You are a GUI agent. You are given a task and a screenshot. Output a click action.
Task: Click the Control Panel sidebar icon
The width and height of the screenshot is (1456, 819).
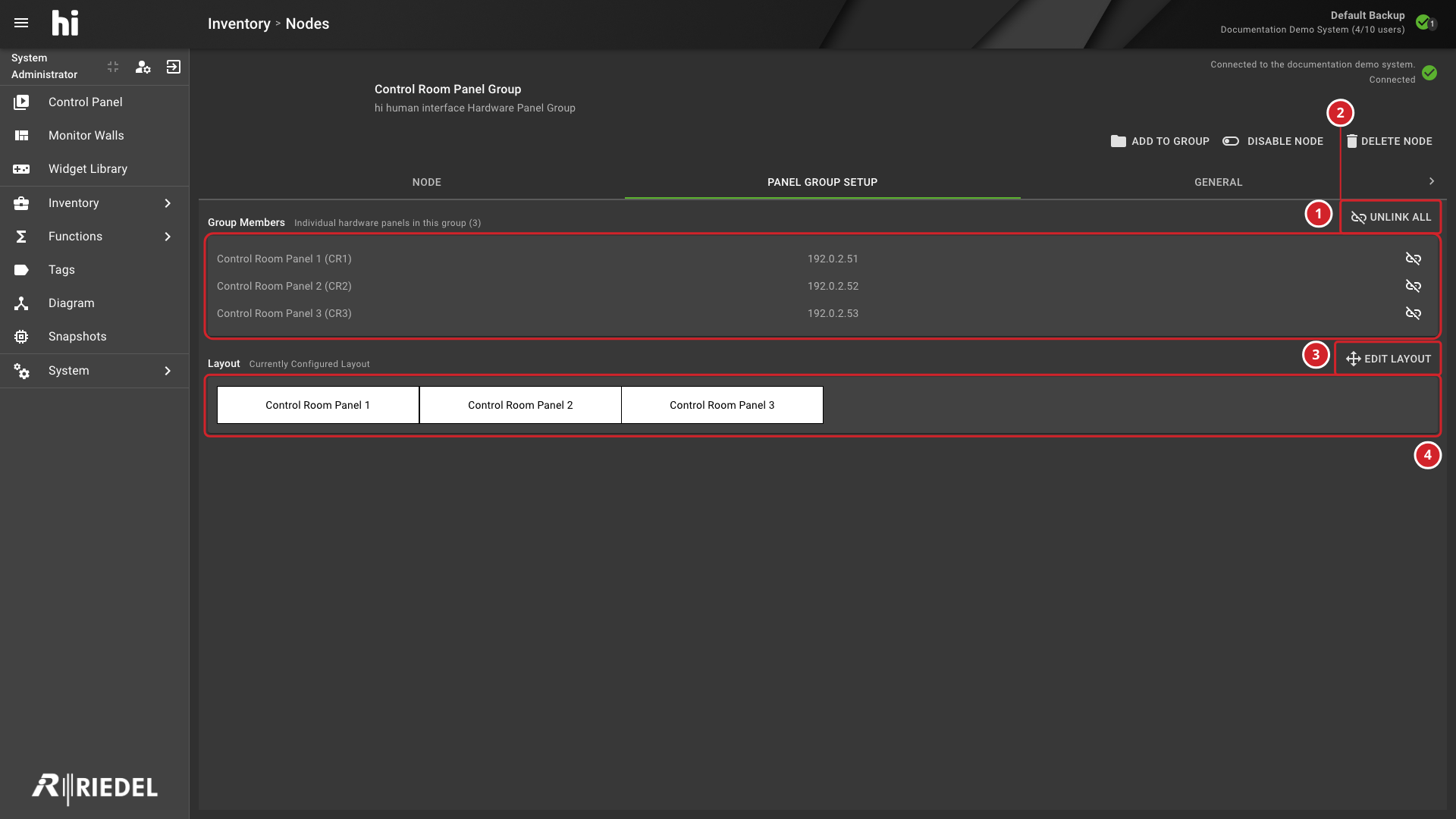(x=21, y=102)
